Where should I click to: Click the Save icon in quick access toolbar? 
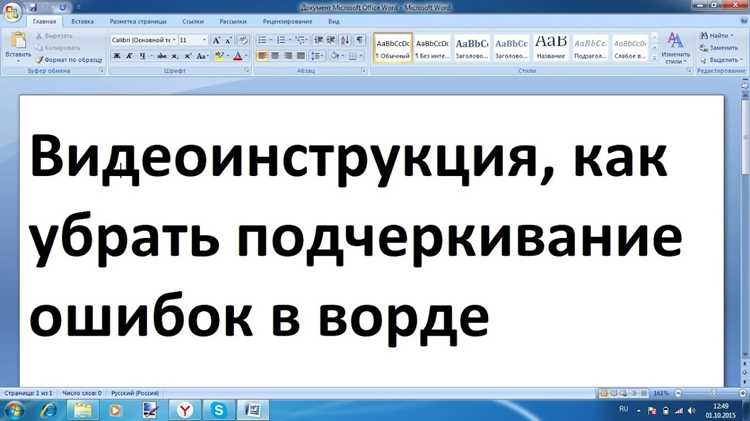tap(33, 7)
